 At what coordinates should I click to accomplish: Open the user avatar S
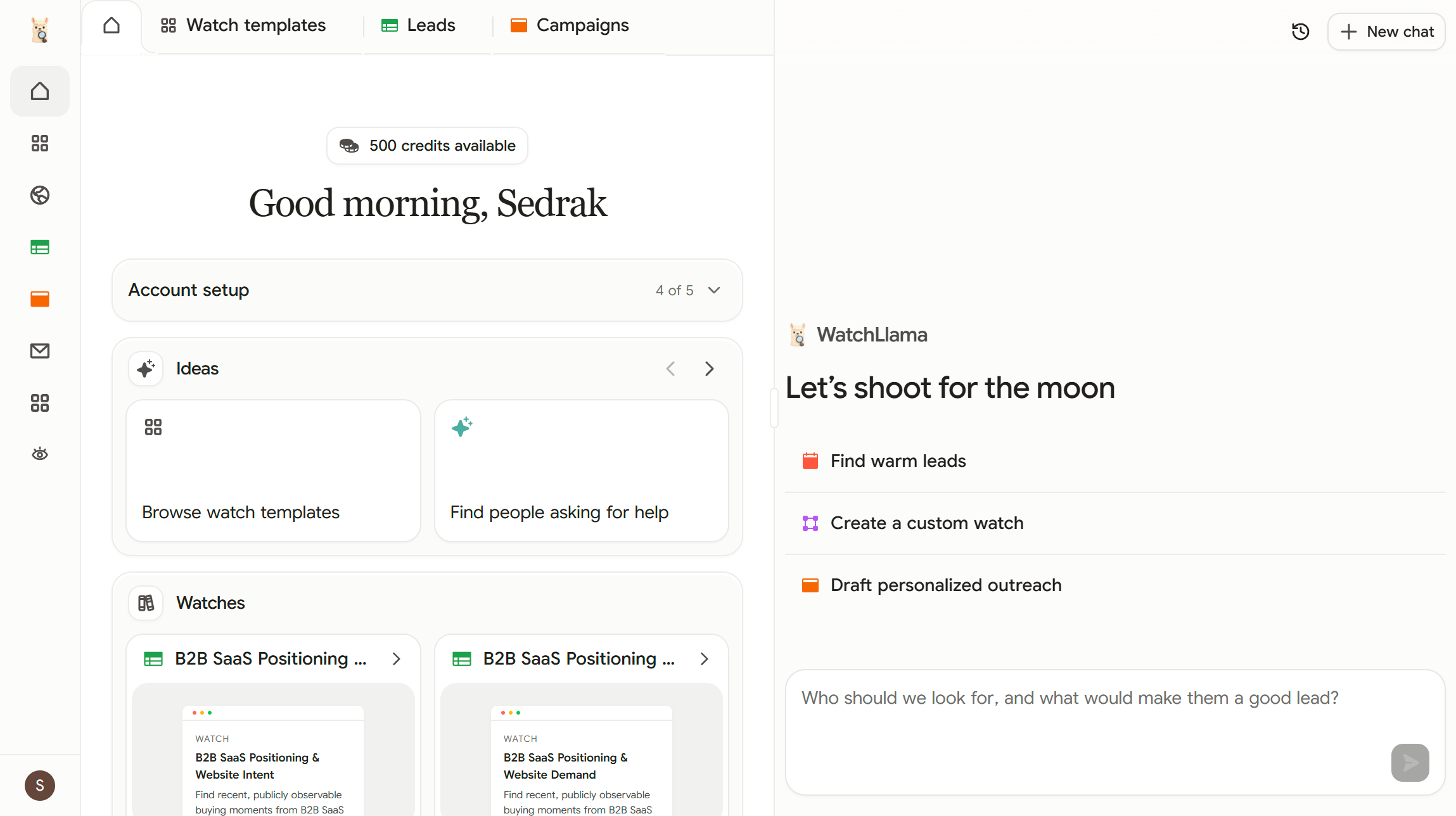click(x=40, y=786)
